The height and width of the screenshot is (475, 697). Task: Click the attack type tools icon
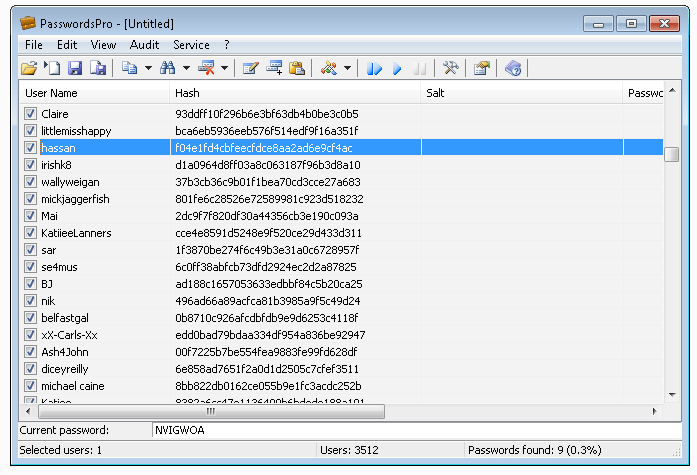coord(329,68)
